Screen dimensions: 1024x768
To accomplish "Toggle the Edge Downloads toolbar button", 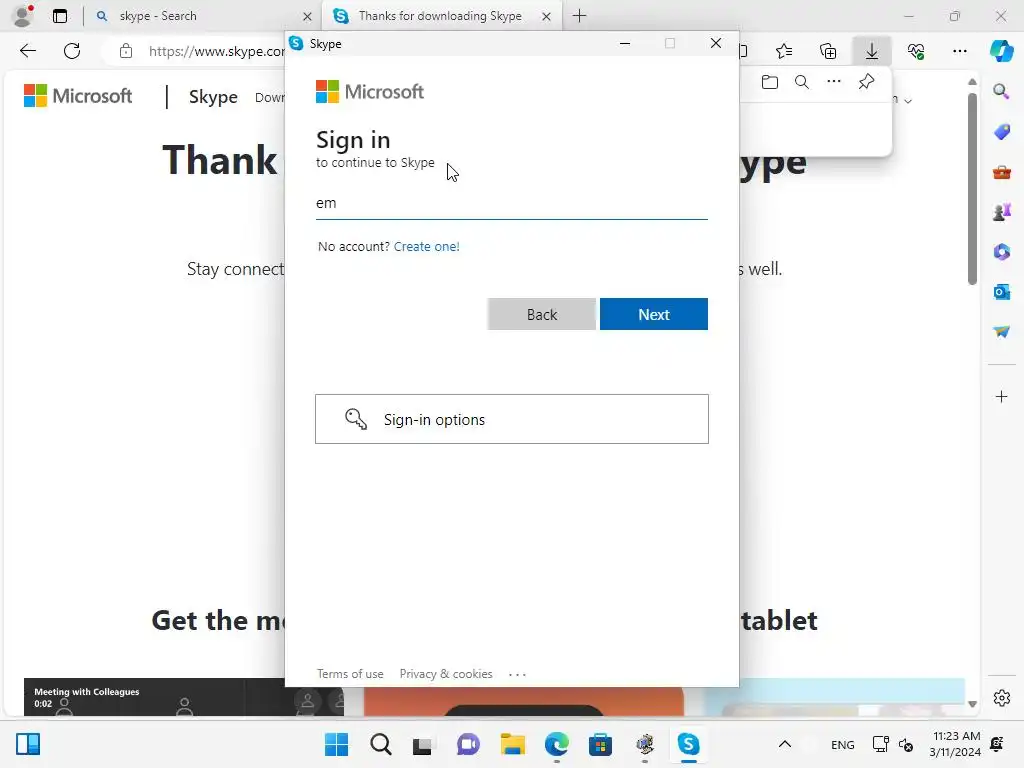I will tap(872, 51).
